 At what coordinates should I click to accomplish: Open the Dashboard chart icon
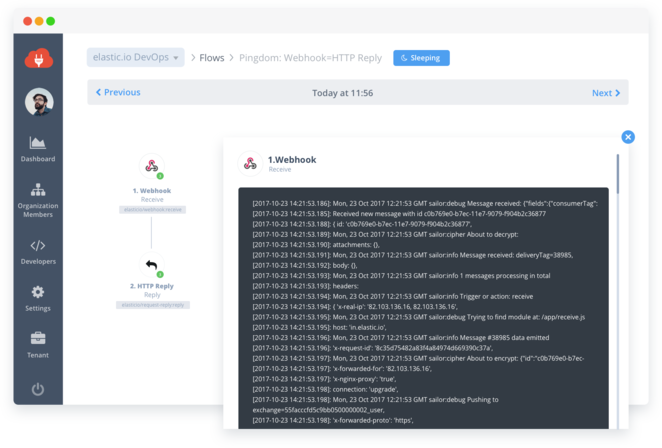click(x=38, y=143)
